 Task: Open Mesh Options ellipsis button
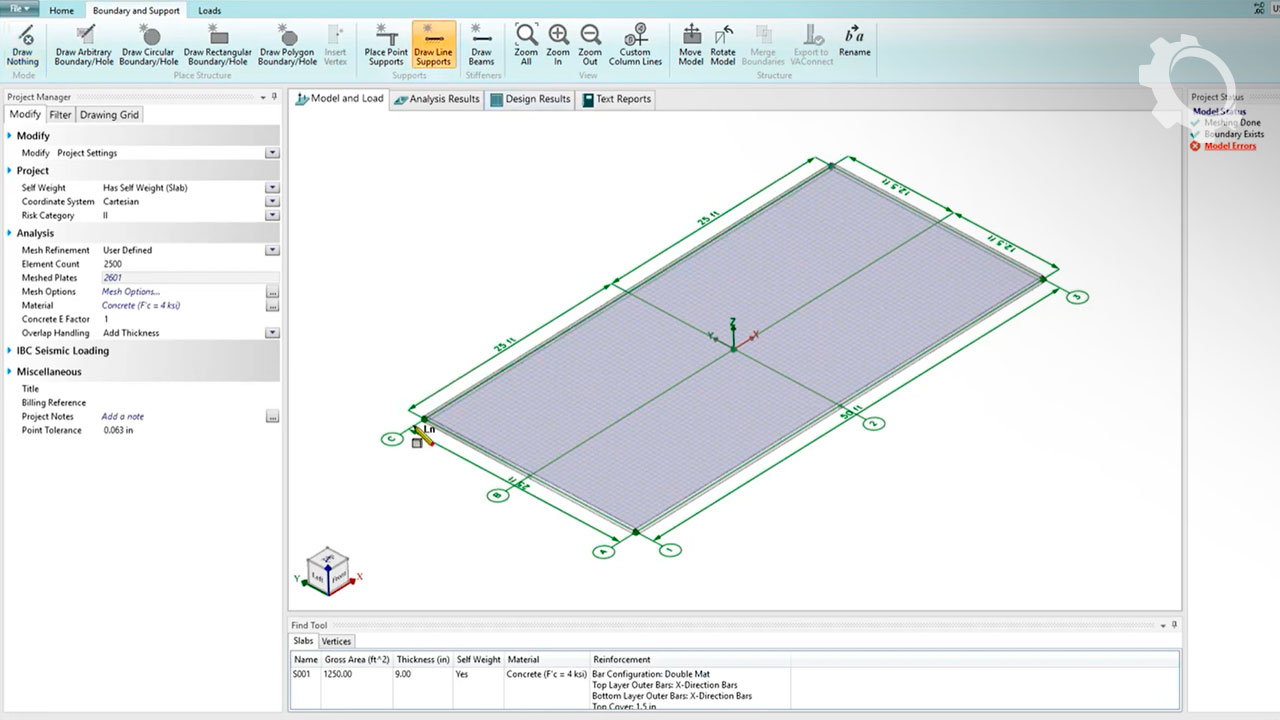pyautogui.click(x=272, y=292)
